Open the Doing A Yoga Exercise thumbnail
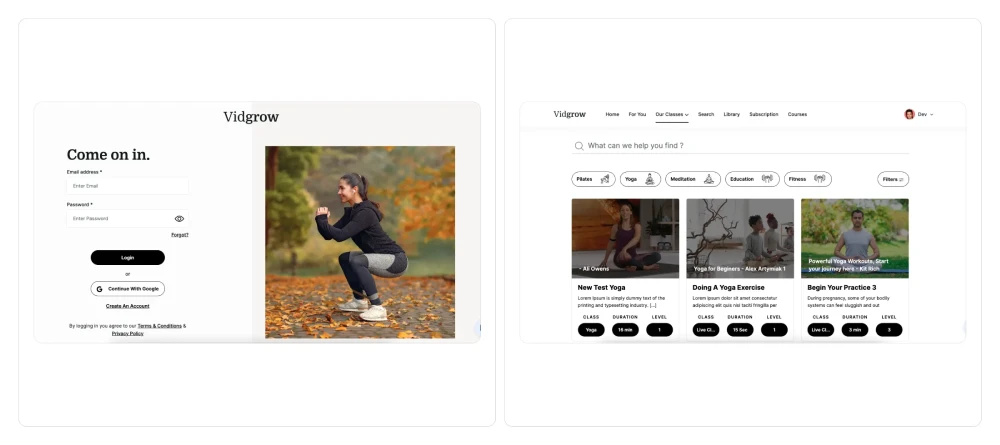Image resolution: width=1000 pixels, height=445 pixels. 740,238
